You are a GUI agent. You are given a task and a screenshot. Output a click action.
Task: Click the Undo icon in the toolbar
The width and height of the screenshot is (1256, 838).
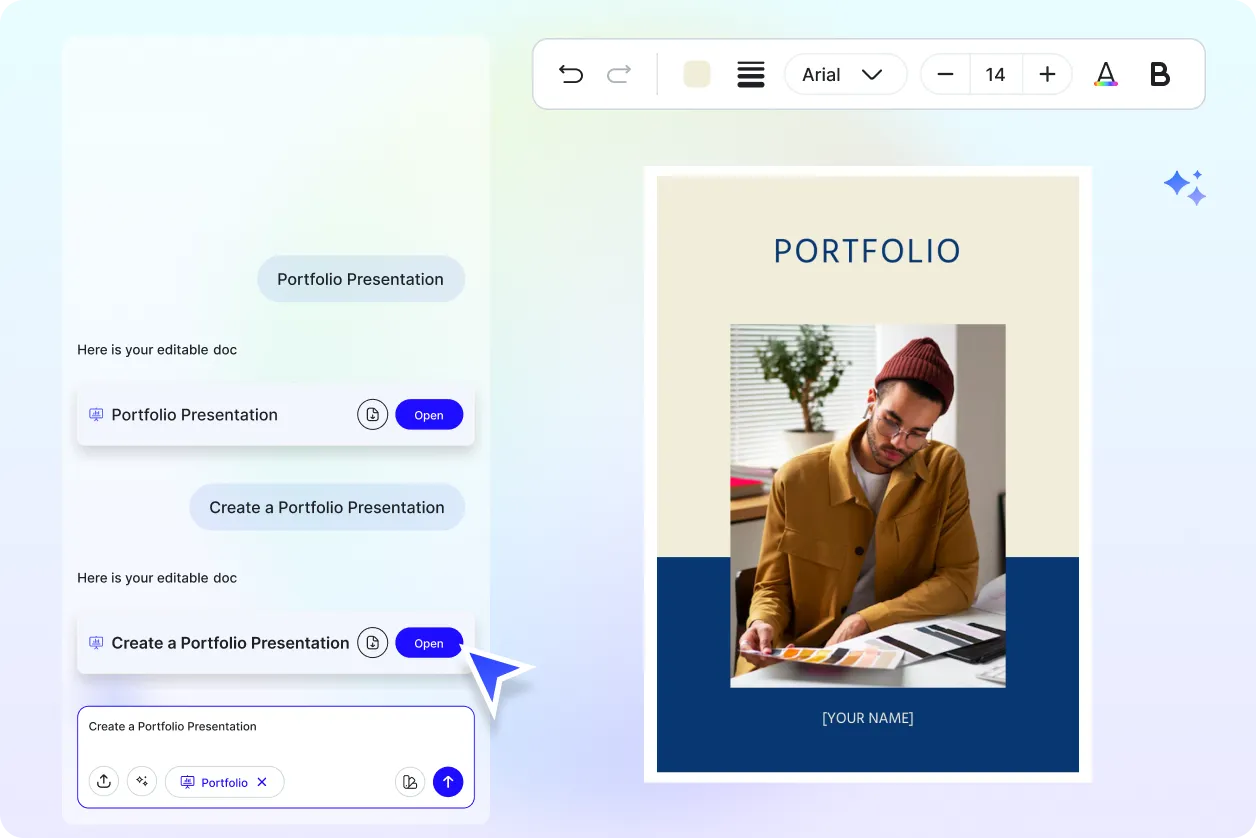[570, 74]
